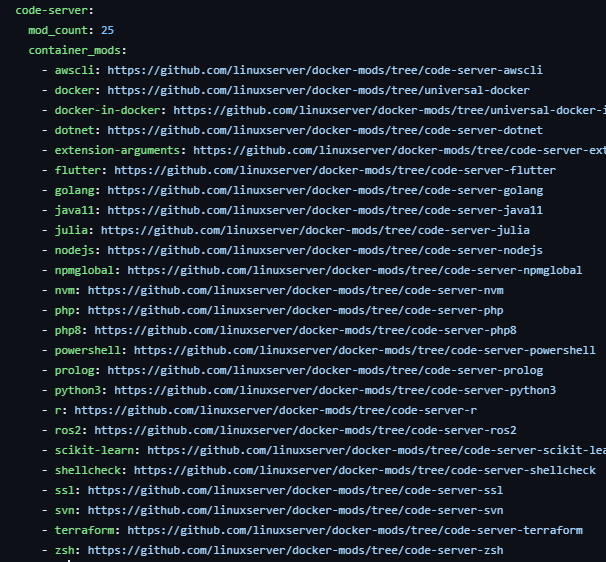
Task: Open the scikit-learn mod URL
Action: pos(376,451)
